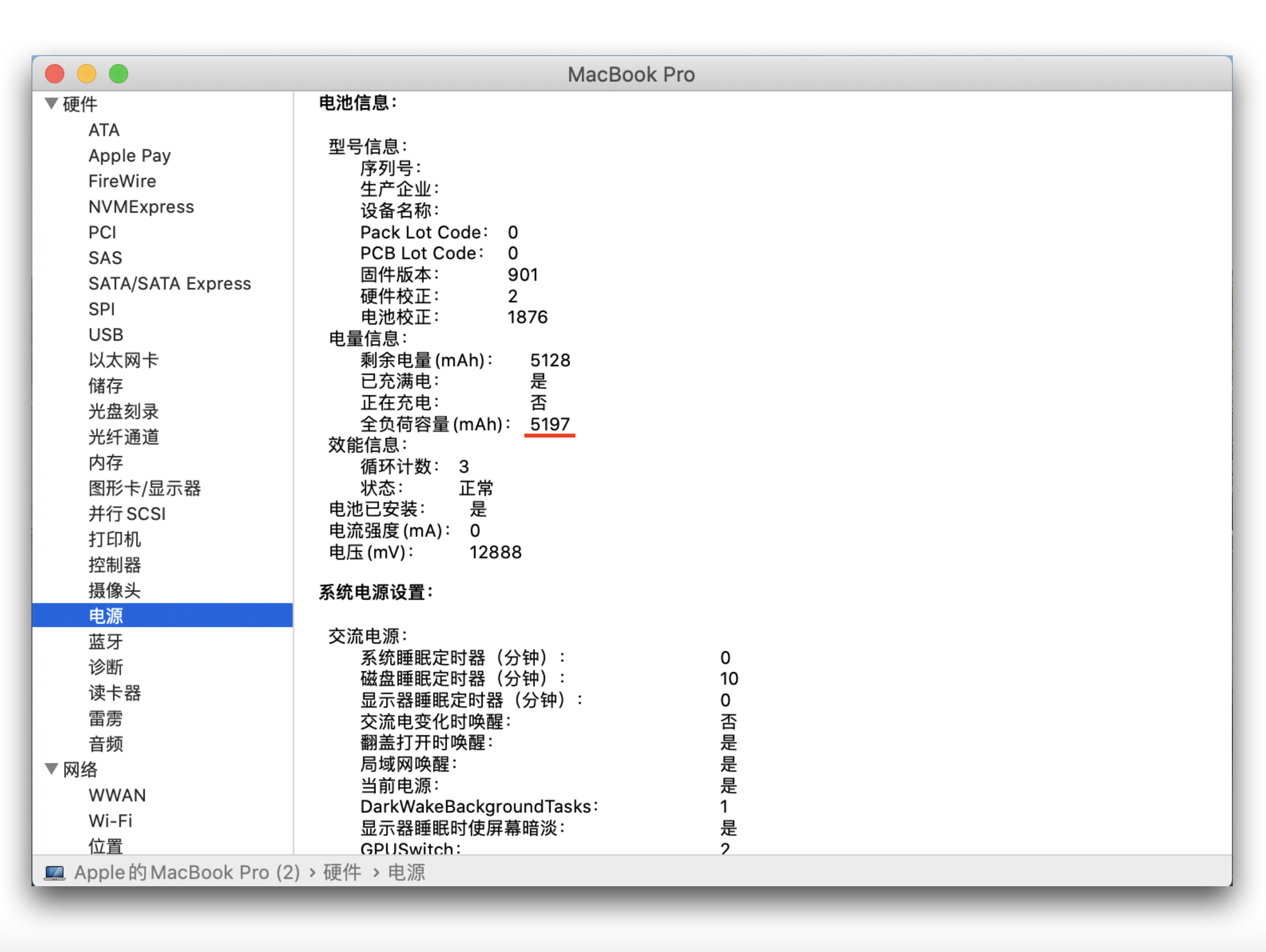The height and width of the screenshot is (952, 1266).
Task: Open the 储存 sidebar entry
Action: point(106,385)
